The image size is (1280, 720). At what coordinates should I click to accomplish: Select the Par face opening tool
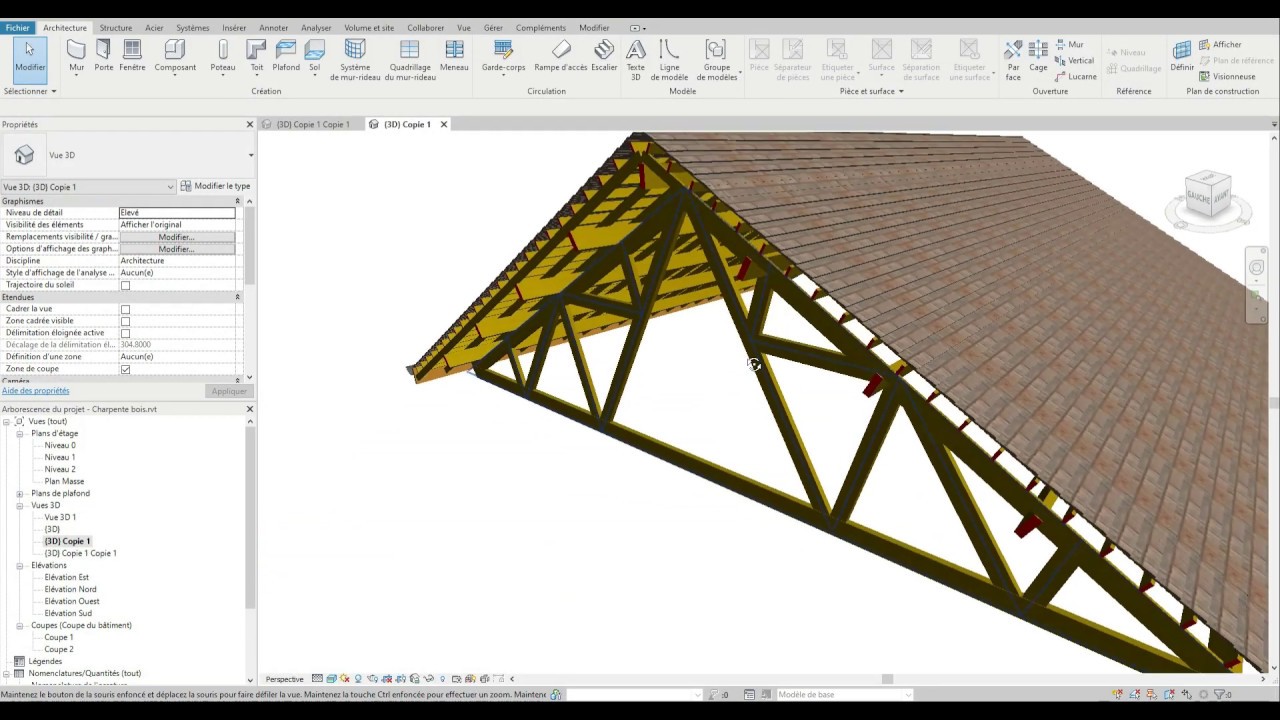(1013, 59)
